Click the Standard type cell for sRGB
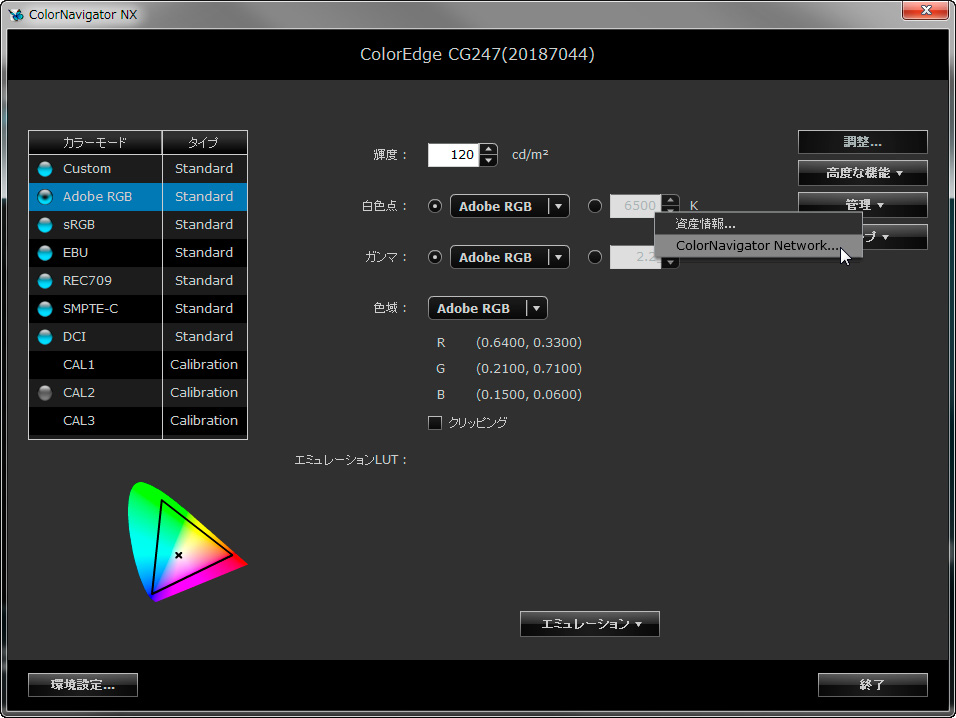 pos(204,225)
